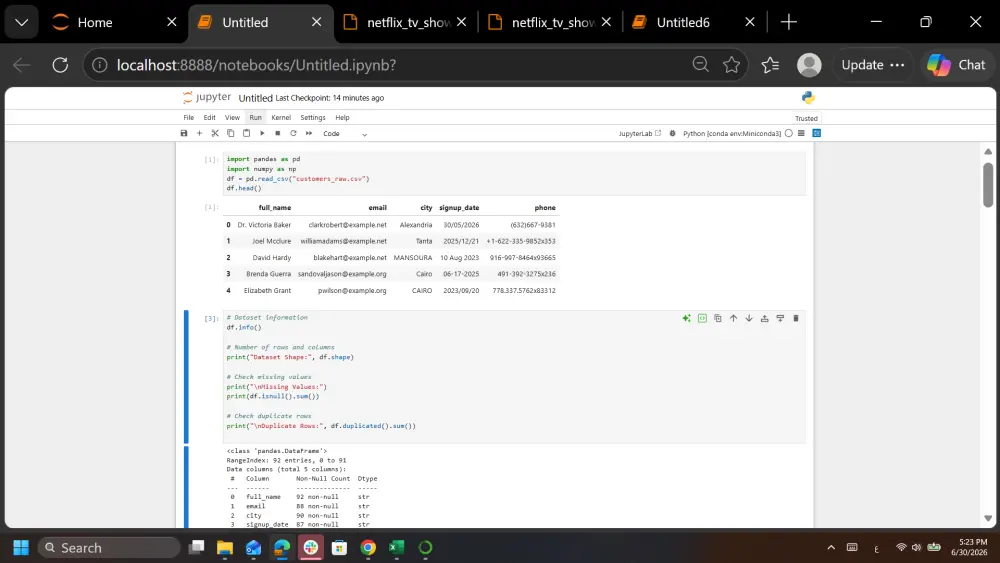Open the Copilot Chat button
The width and height of the screenshot is (1000, 563).
pos(956,65)
